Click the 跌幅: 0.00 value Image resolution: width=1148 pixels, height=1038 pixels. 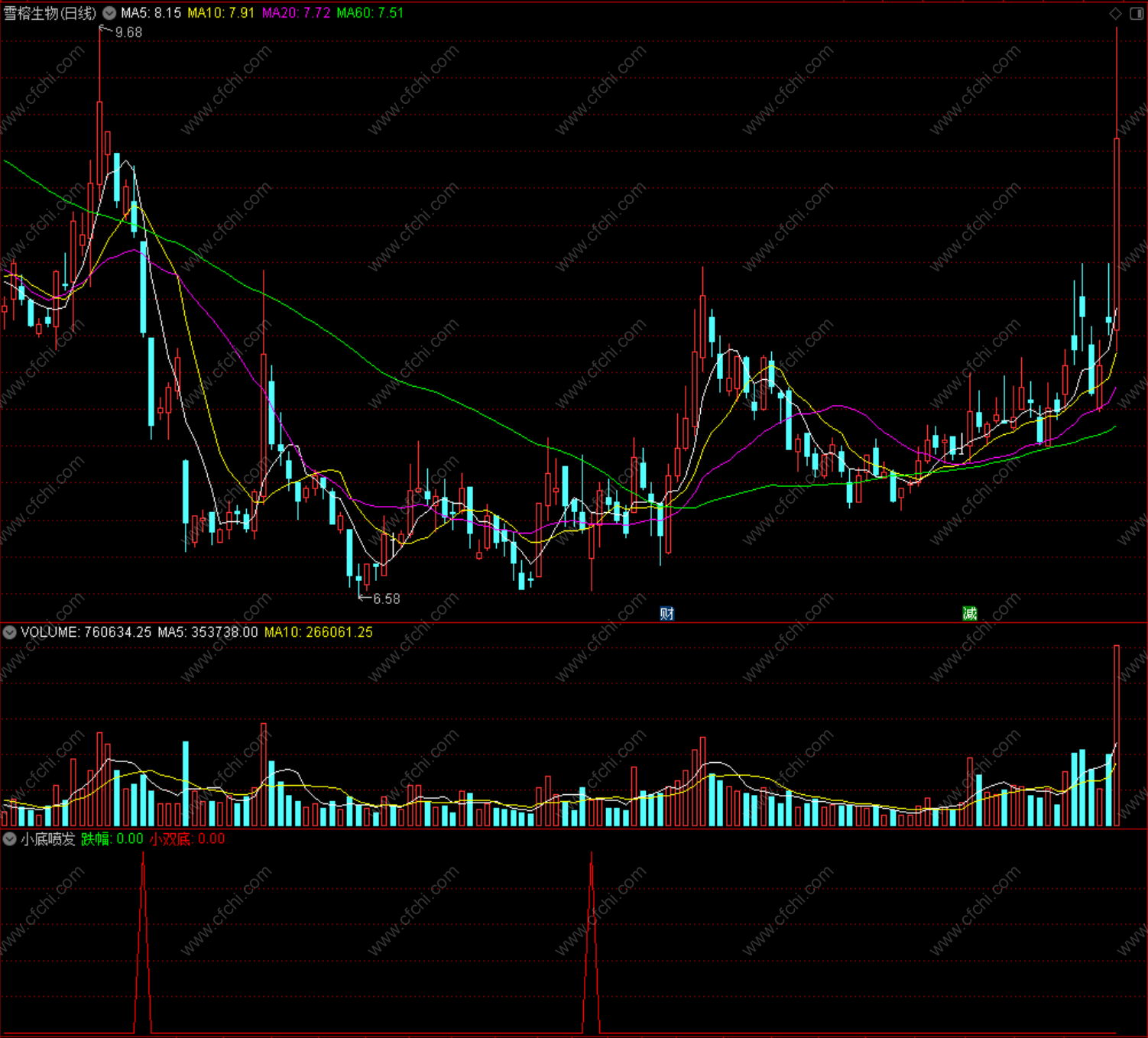click(x=112, y=839)
